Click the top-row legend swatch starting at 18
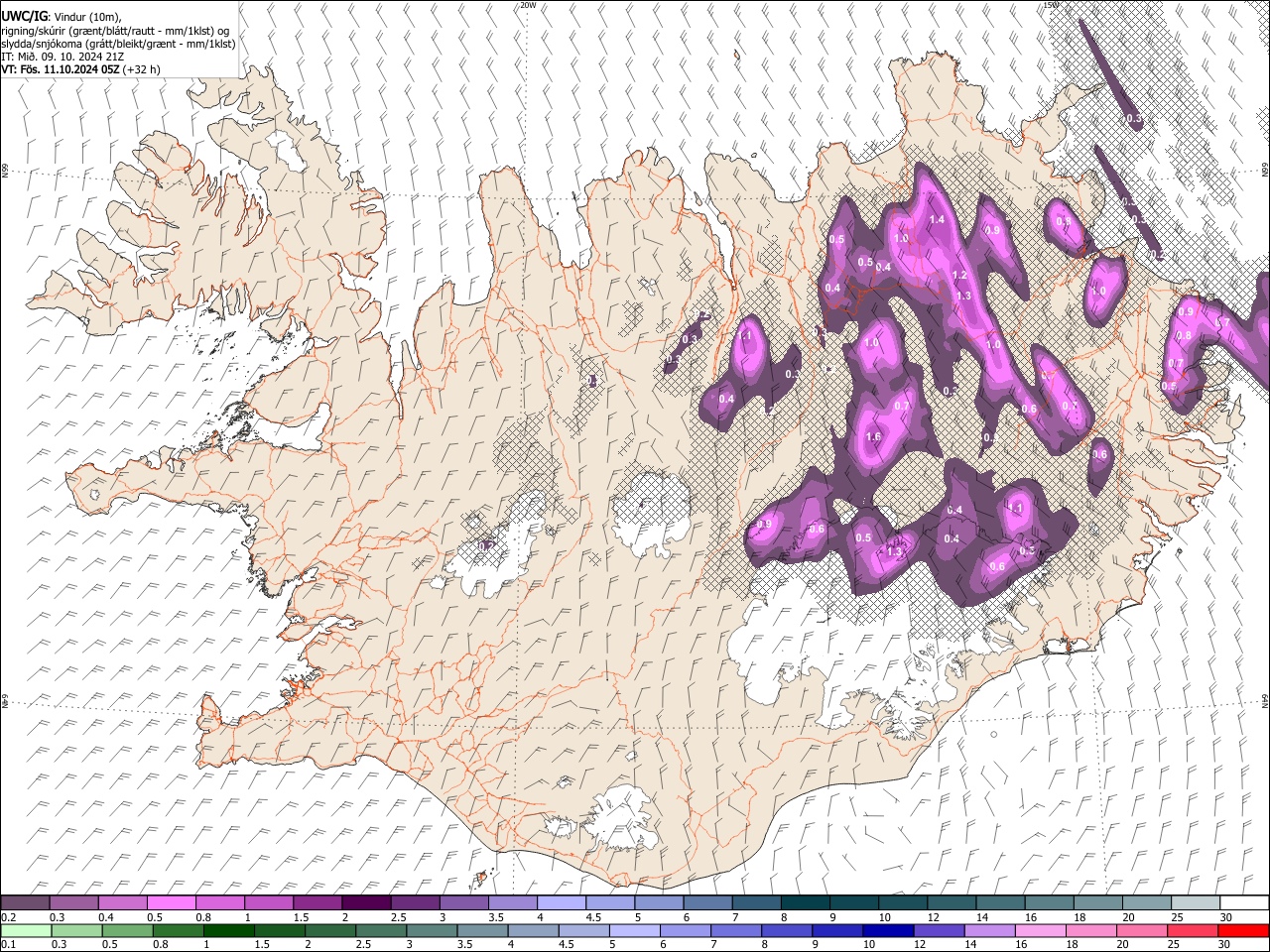The height and width of the screenshot is (952, 1270). pos(1097,903)
